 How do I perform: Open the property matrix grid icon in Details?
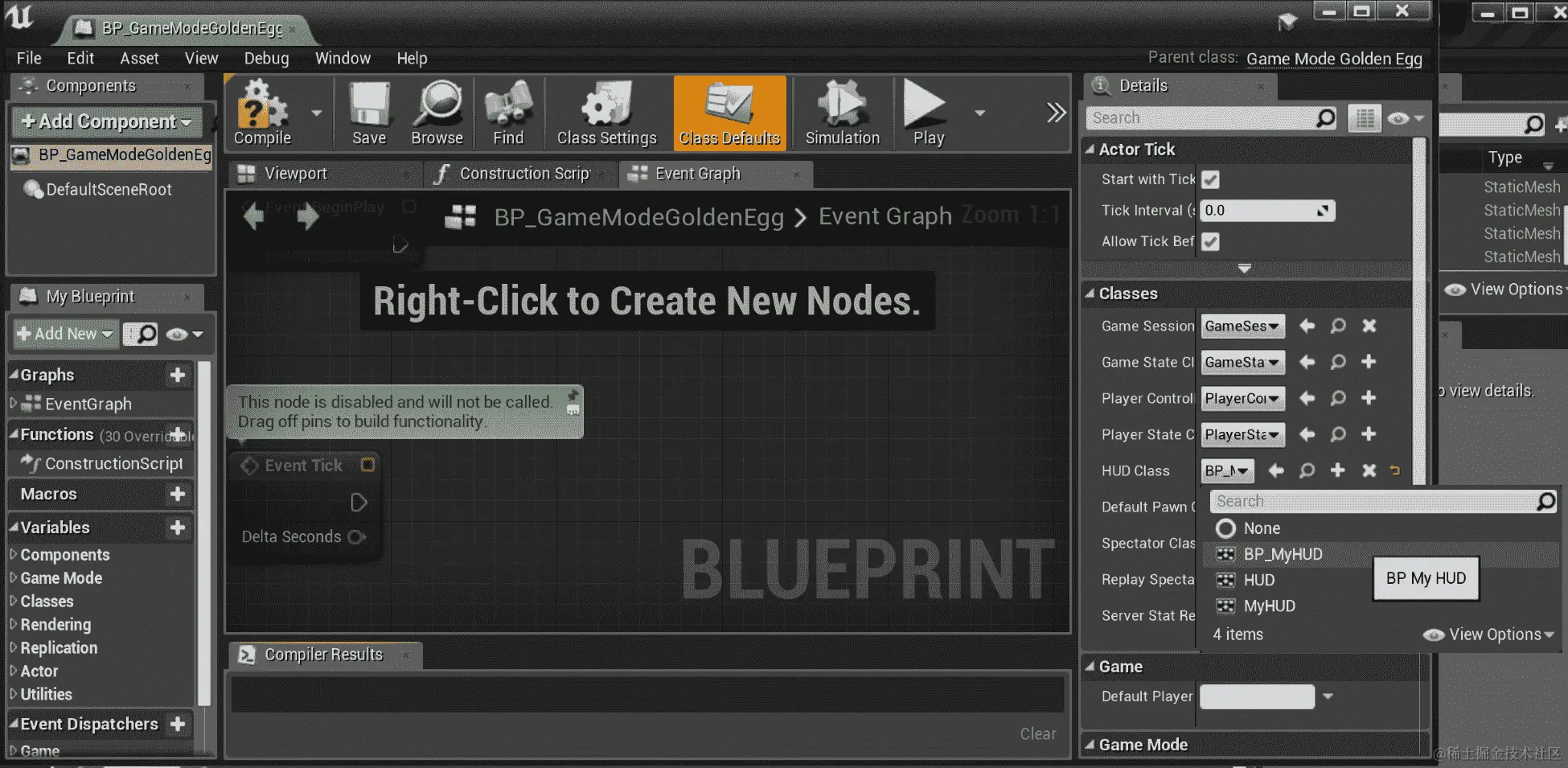1364,118
